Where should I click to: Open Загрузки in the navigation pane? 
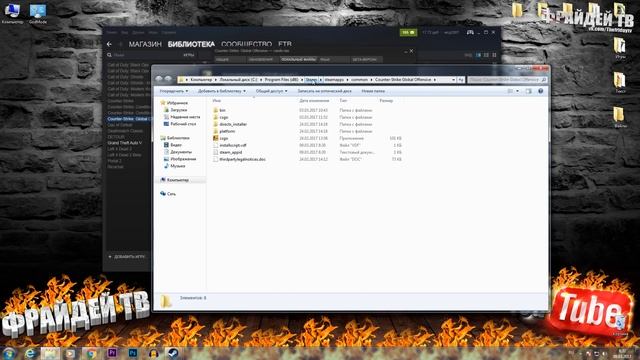[x=178, y=110]
